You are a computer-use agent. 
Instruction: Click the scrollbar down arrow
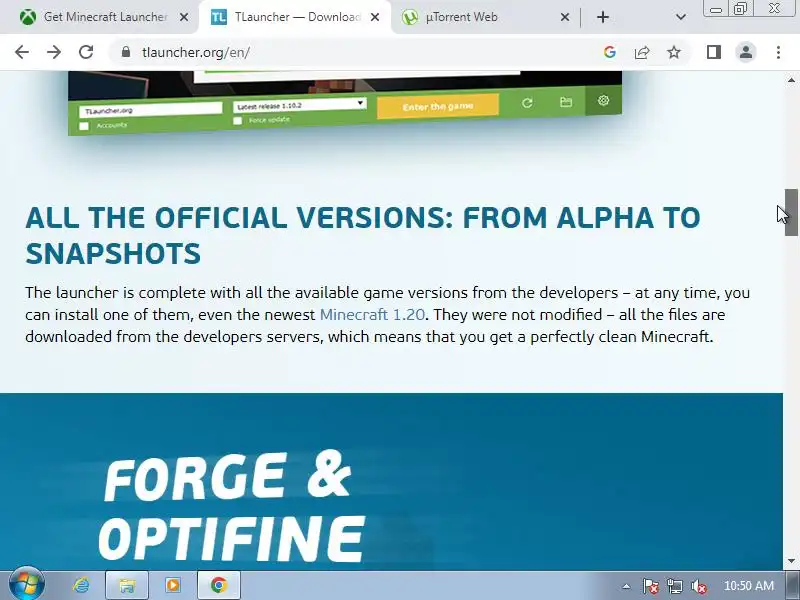pyautogui.click(x=791, y=561)
